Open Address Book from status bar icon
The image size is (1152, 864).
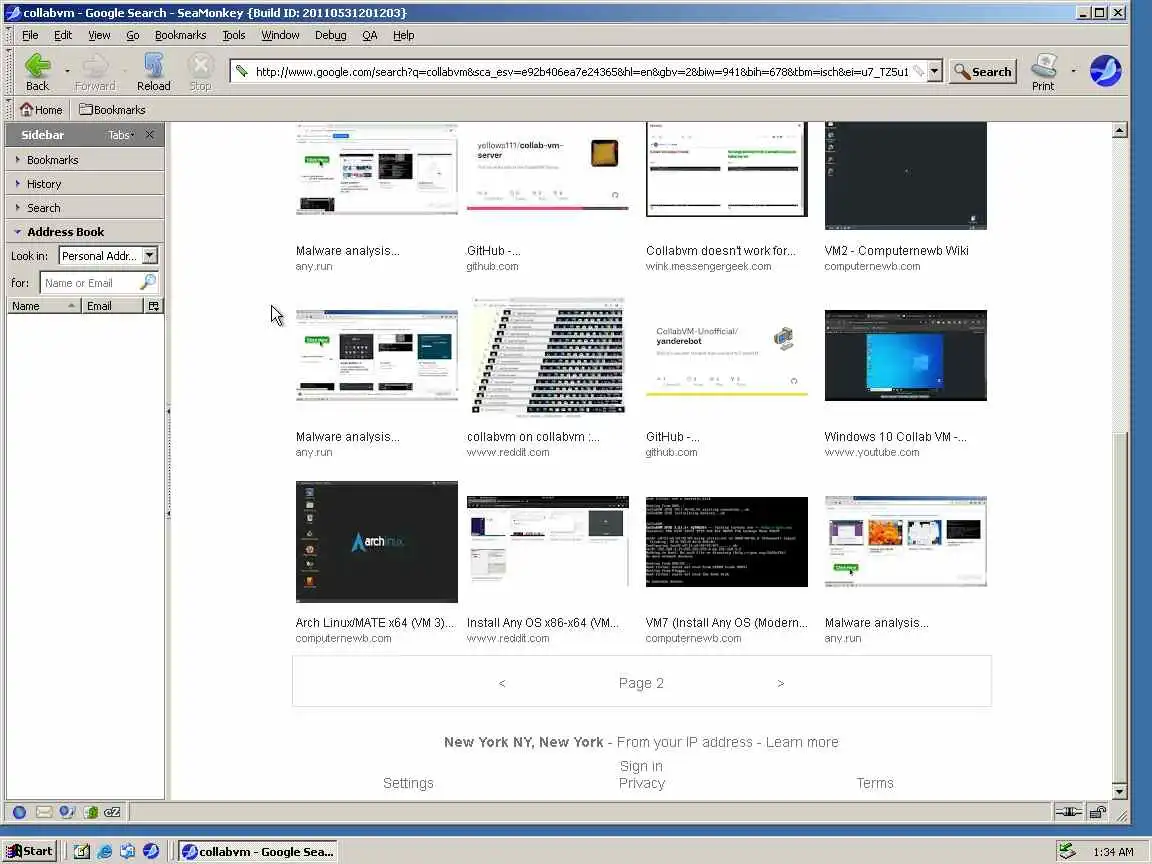click(90, 812)
